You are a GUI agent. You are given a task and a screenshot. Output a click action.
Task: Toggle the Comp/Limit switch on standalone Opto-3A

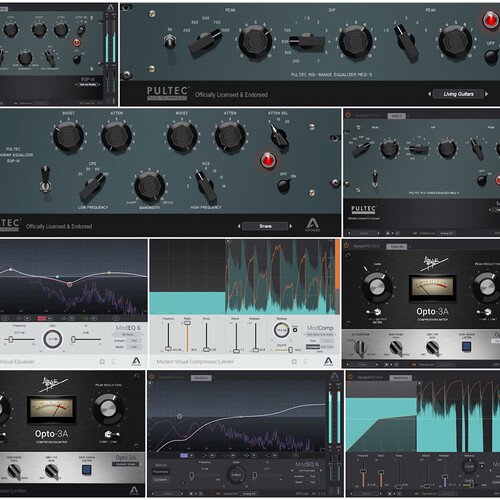click(112, 434)
